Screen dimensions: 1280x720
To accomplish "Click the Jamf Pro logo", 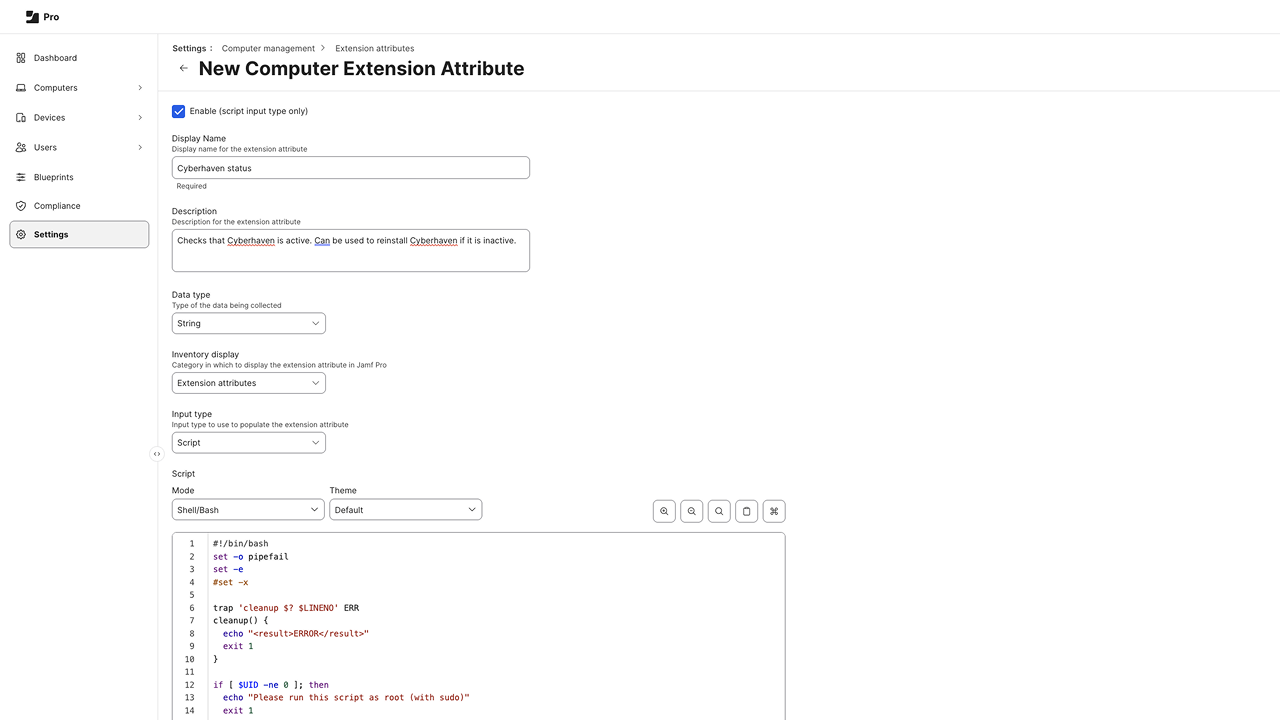I will pyautogui.click(x=42, y=17).
